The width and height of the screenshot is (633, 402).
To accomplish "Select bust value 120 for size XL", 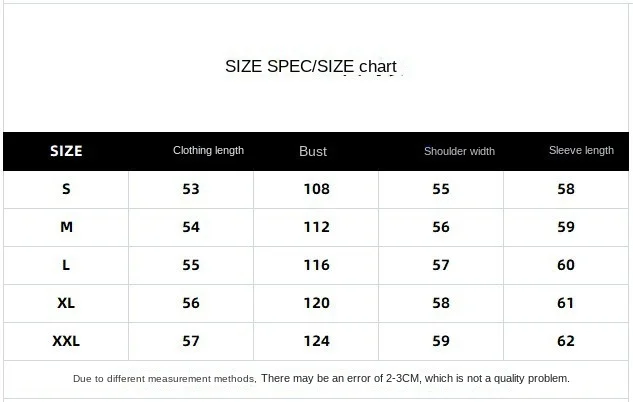I will 316,303.
